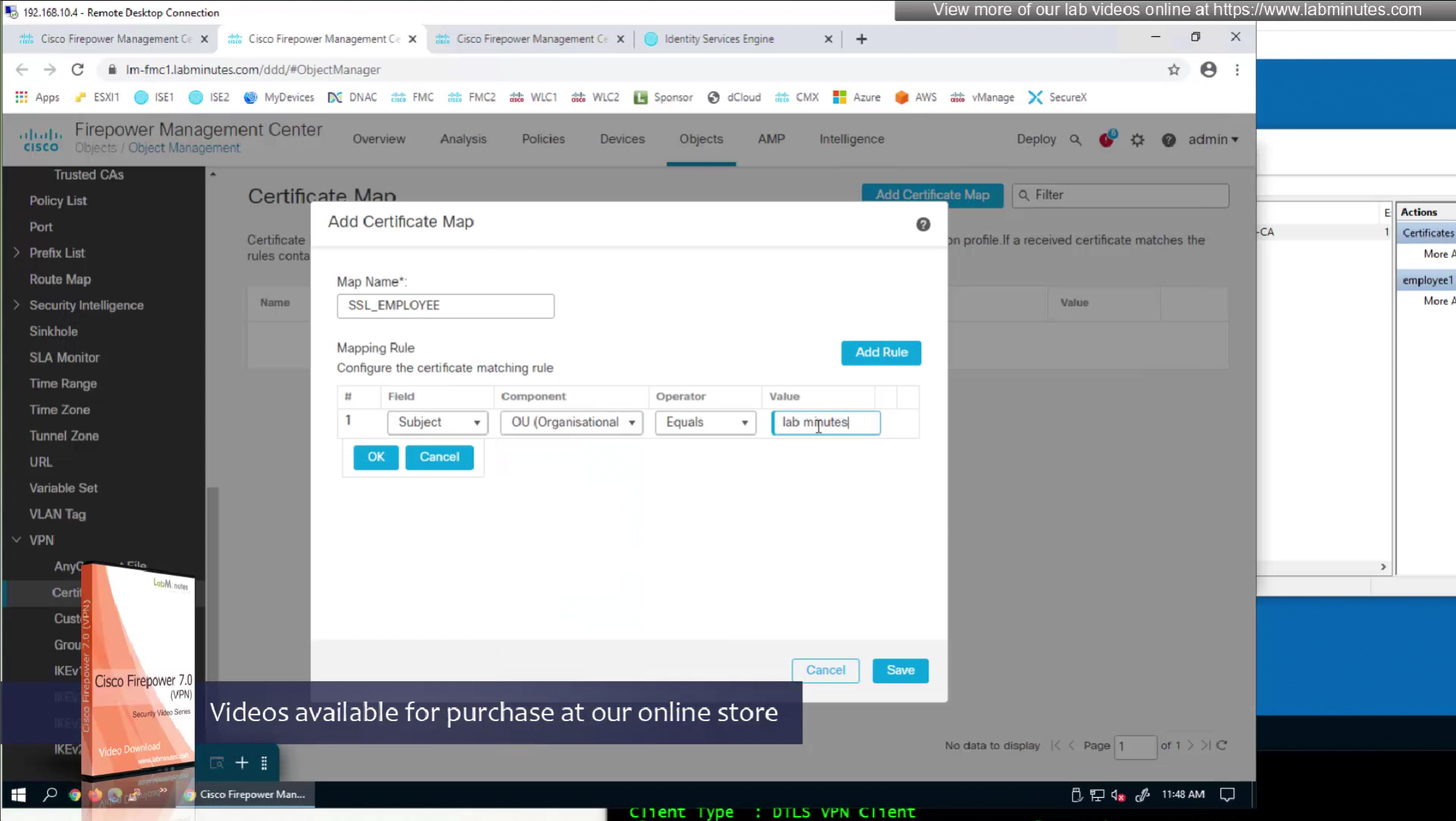Switch to the Identity Services Engine tab

point(718,39)
